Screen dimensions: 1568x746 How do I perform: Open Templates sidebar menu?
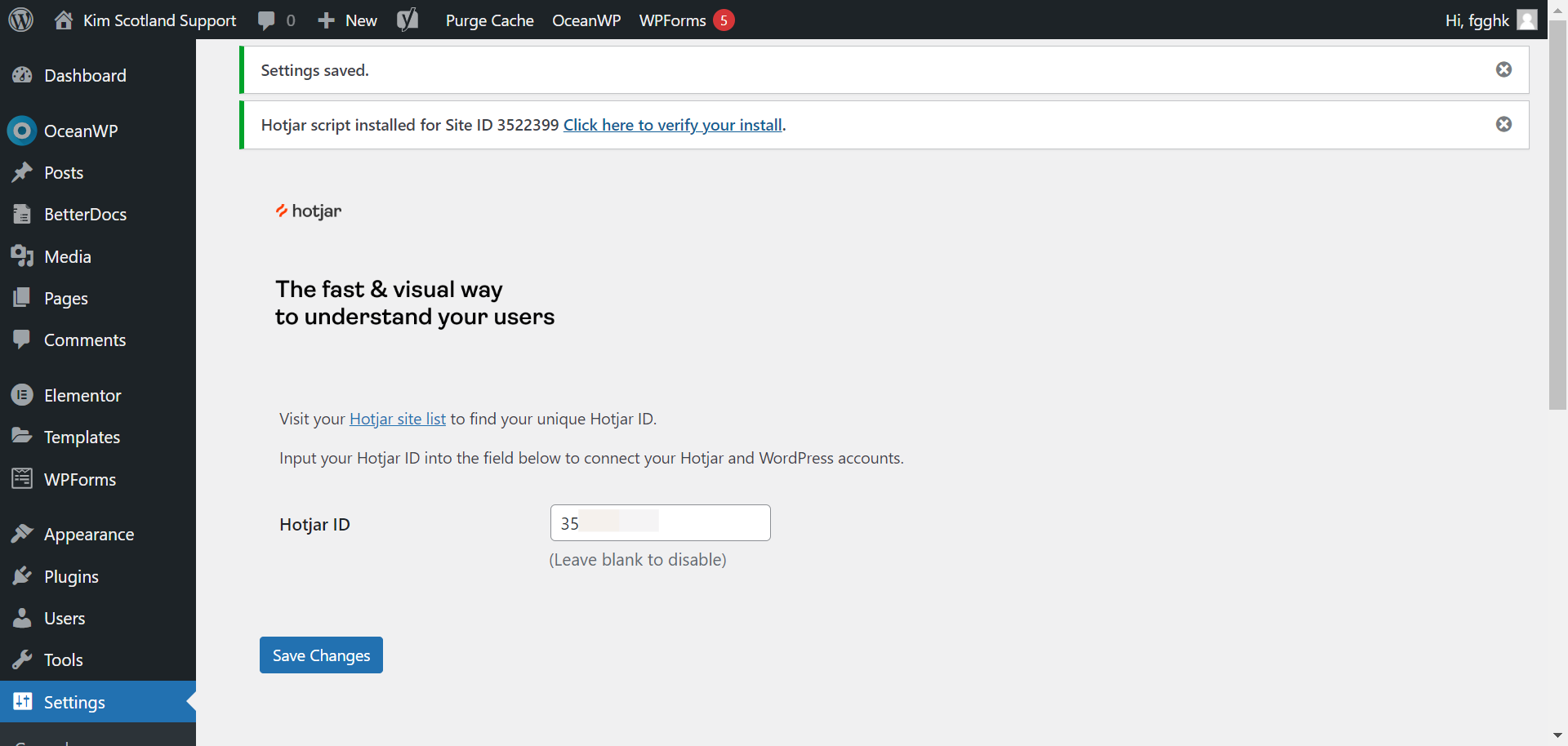98,437
